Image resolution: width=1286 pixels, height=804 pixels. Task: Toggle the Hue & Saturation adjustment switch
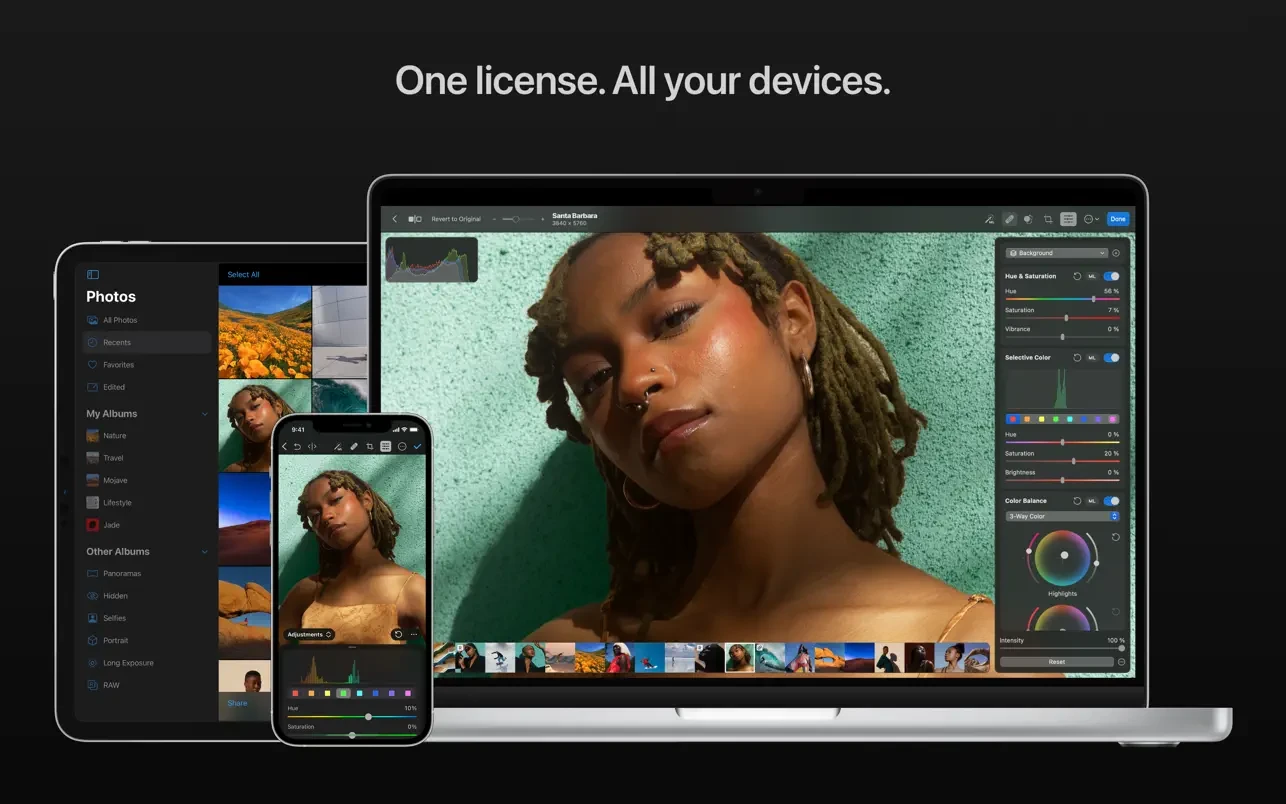1111,276
